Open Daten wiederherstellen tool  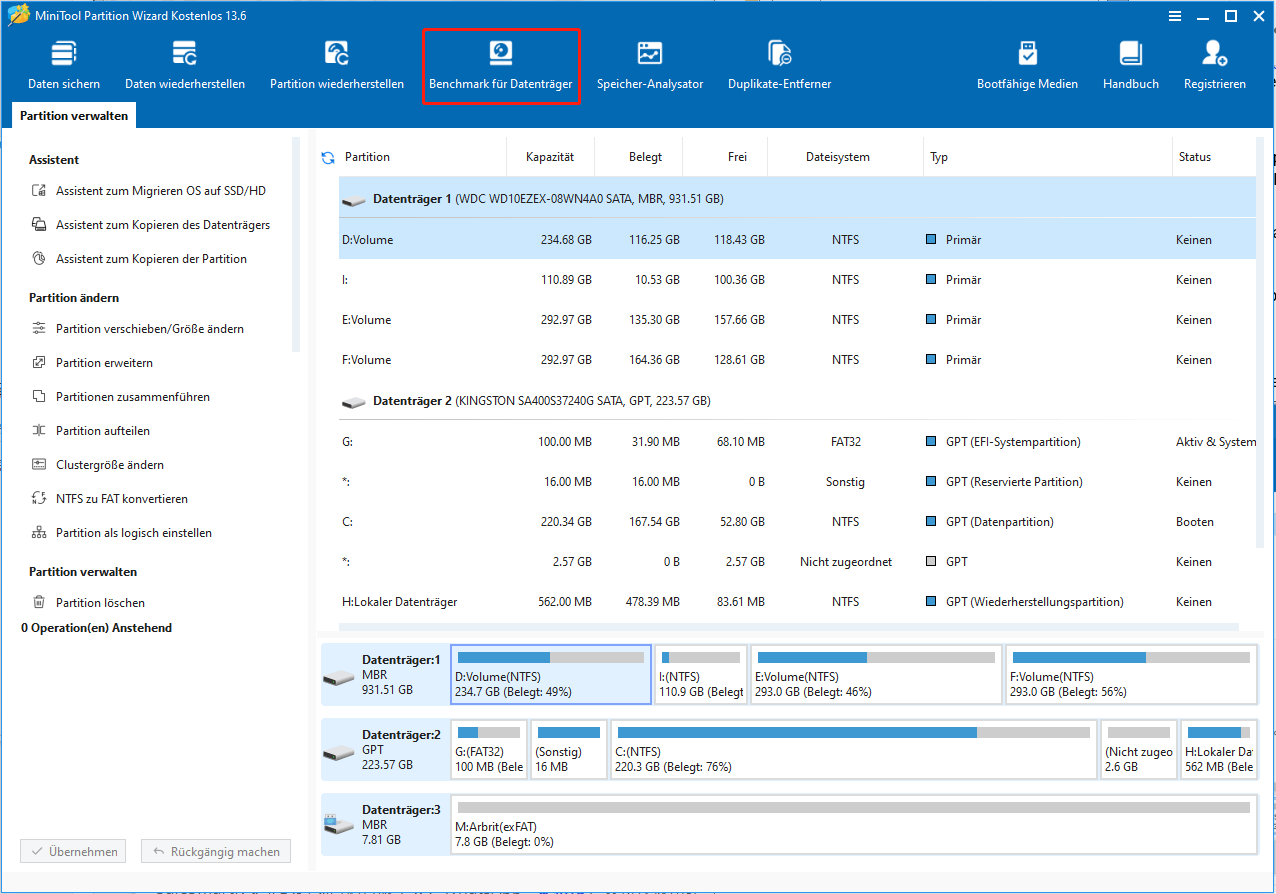pyautogui.click(x=185, y=65)
